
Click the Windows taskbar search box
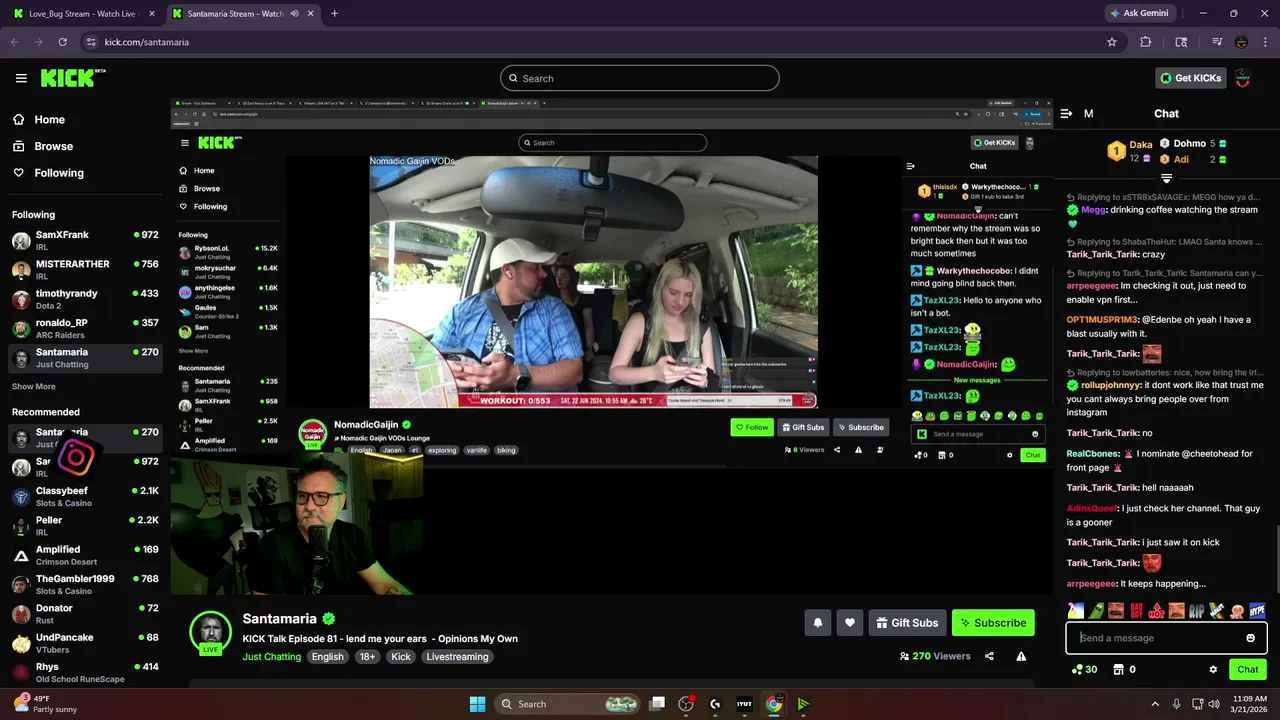(567, 704)
